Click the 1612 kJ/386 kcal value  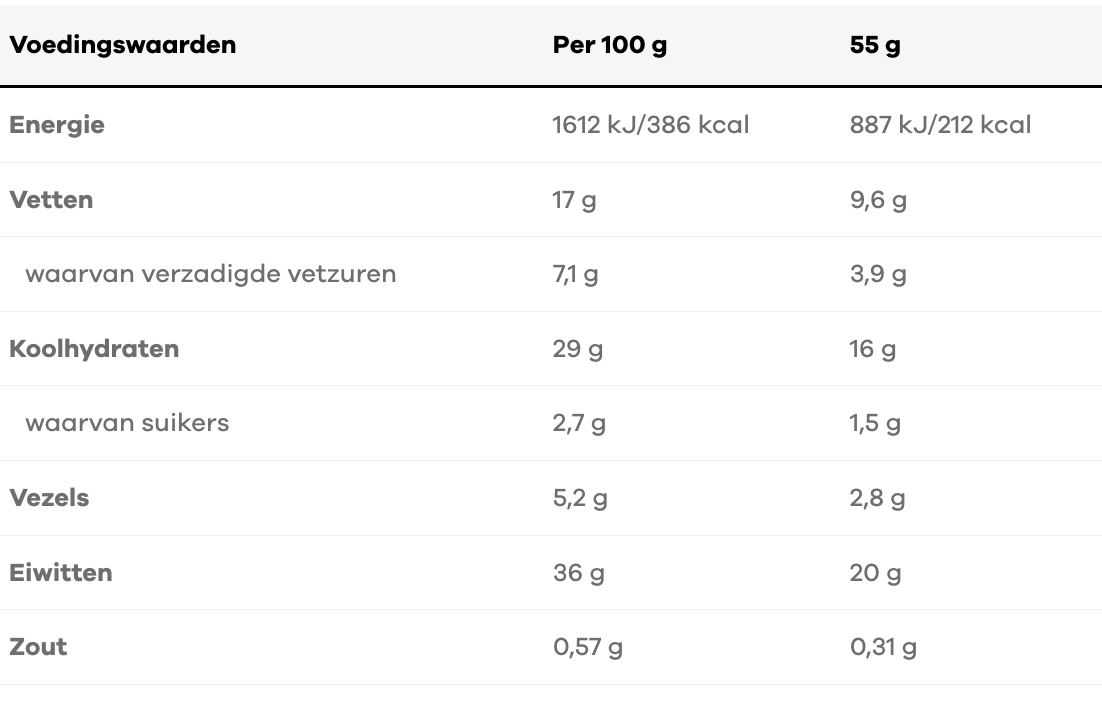650,125
